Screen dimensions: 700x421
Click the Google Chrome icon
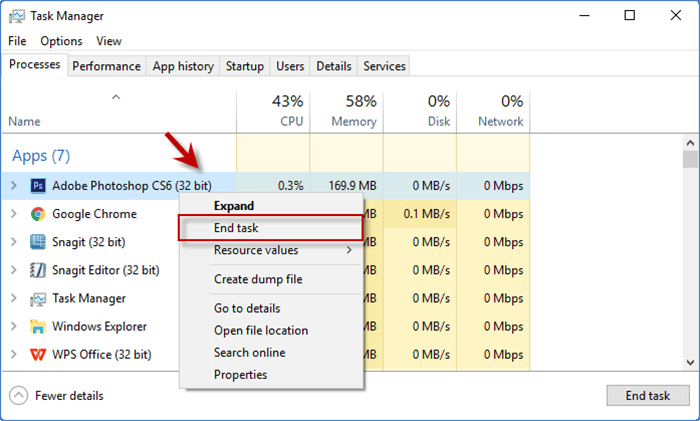[38, 213]
